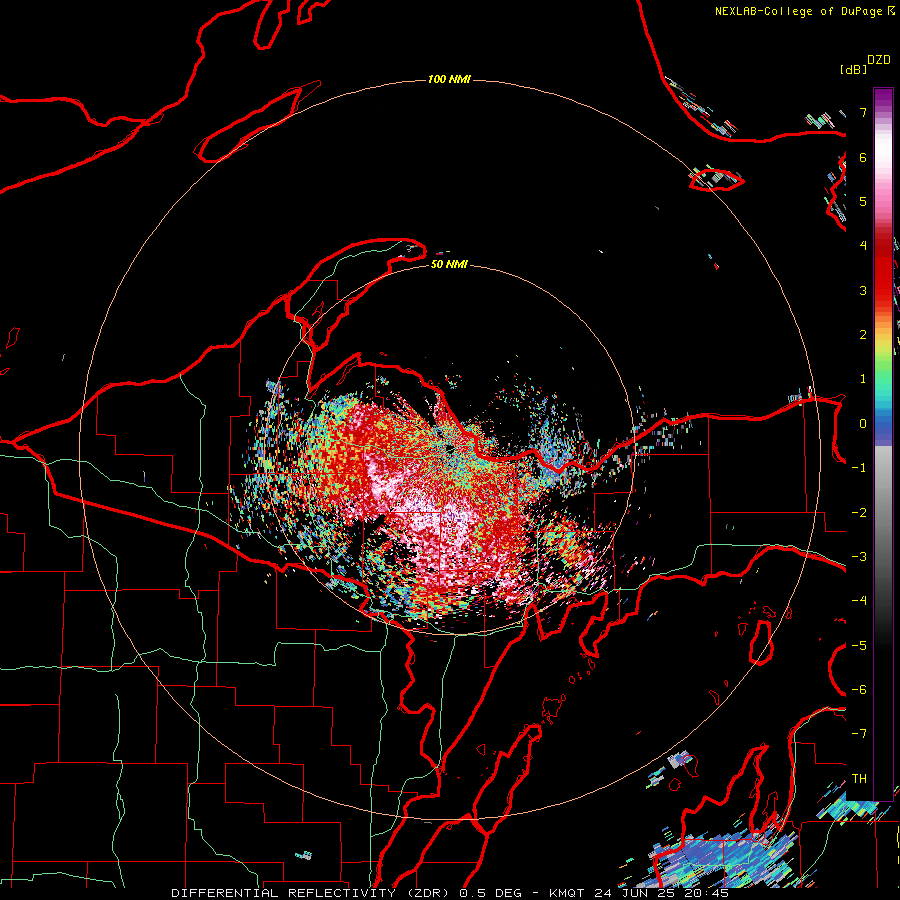Click the 6 value on color scale
This screenshot has width=900, height=900.
pyautogui.click(x=863, y=157)
